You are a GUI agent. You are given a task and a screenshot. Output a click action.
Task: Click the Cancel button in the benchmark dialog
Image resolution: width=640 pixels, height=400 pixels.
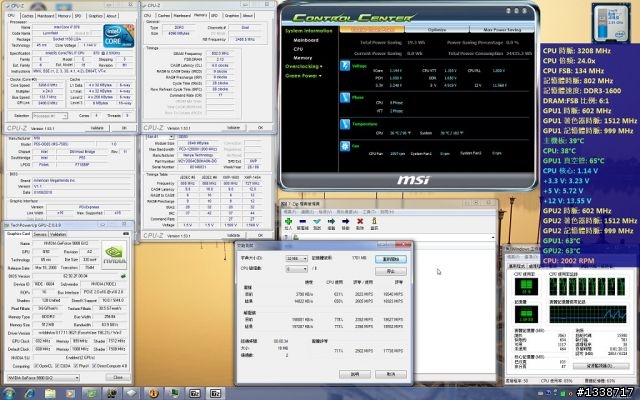tap(391, 374)
